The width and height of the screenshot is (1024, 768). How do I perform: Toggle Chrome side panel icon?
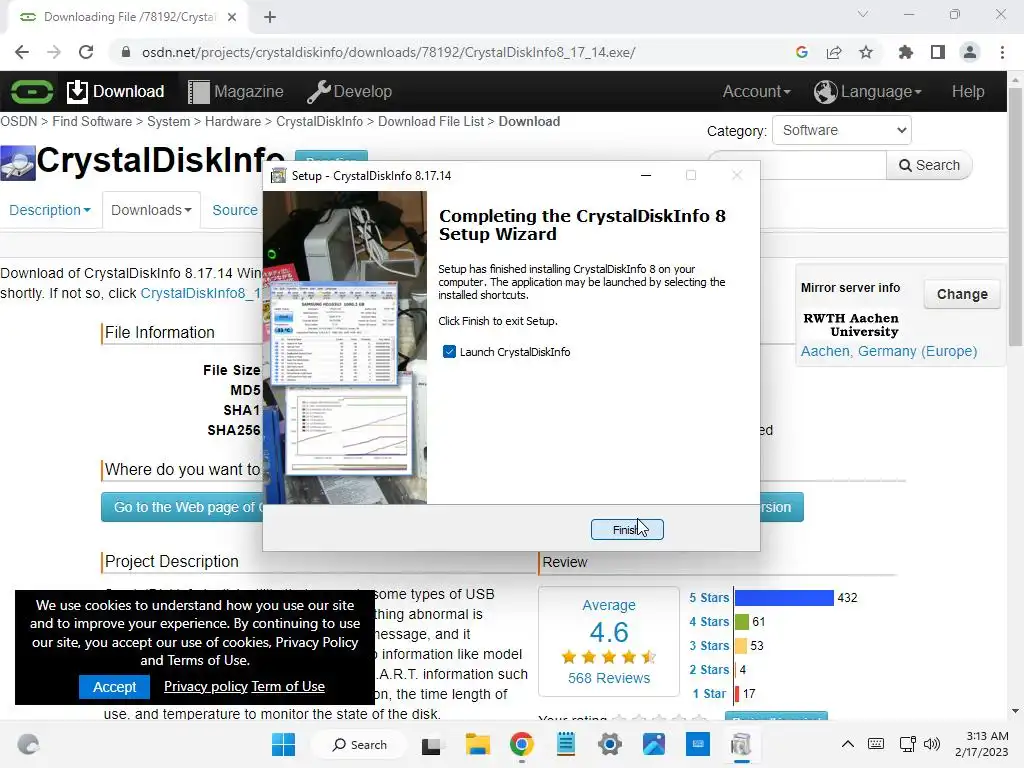pos(938,52)
